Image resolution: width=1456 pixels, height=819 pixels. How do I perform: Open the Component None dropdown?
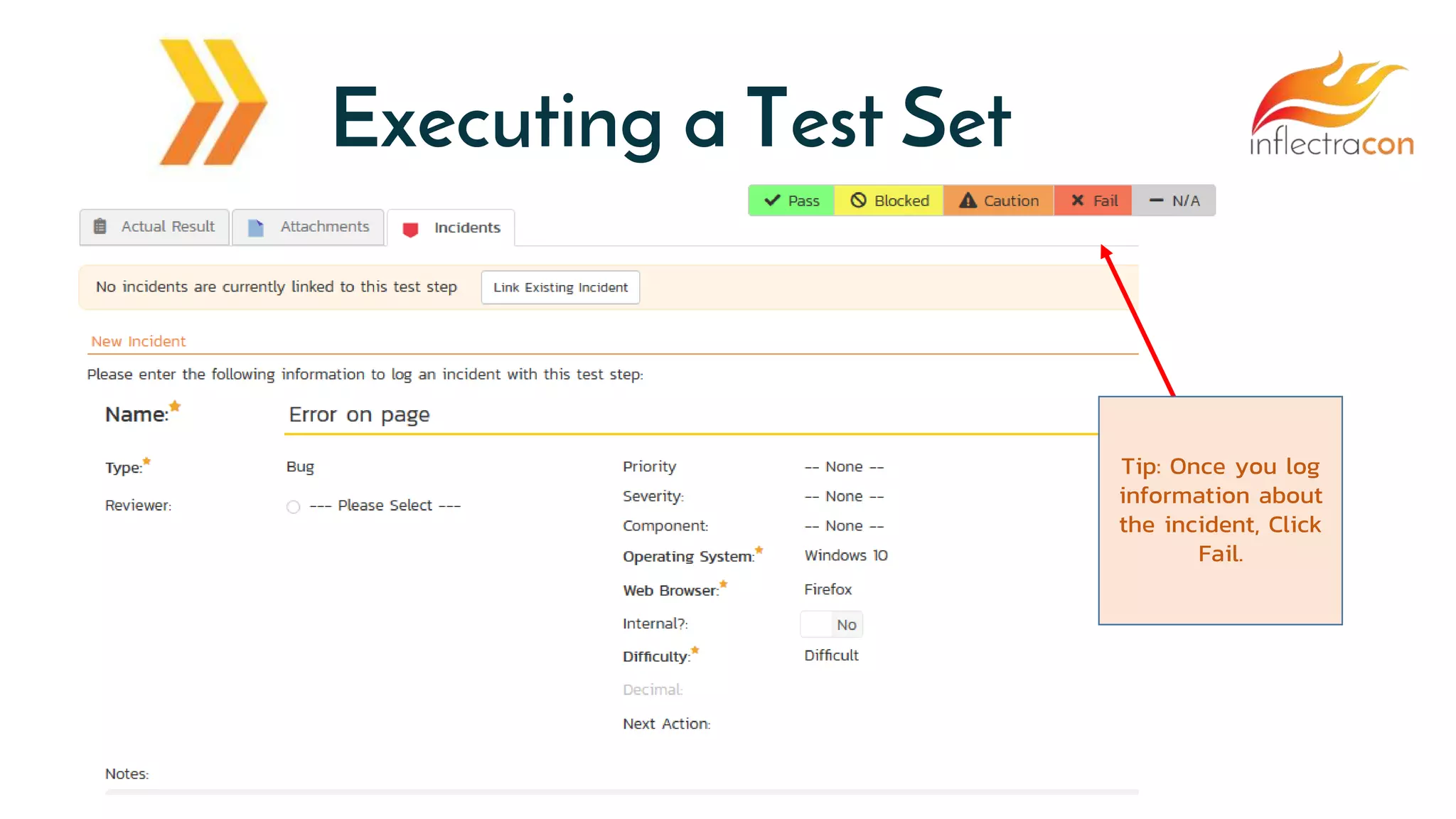pyautogui.click(x=844, y=526)
